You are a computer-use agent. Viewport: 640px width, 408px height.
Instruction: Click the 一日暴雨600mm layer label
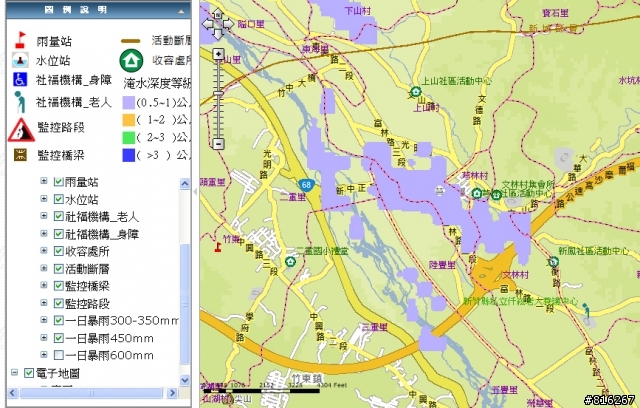(109, 355)
